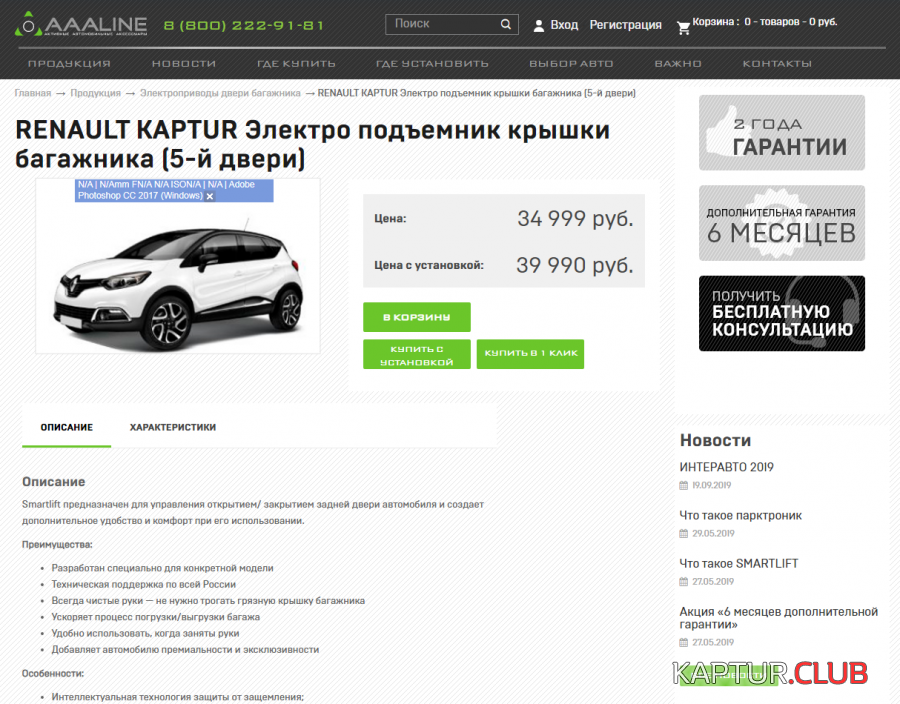Call phone number 8 (800) 222-91-81

pos(244,25)
